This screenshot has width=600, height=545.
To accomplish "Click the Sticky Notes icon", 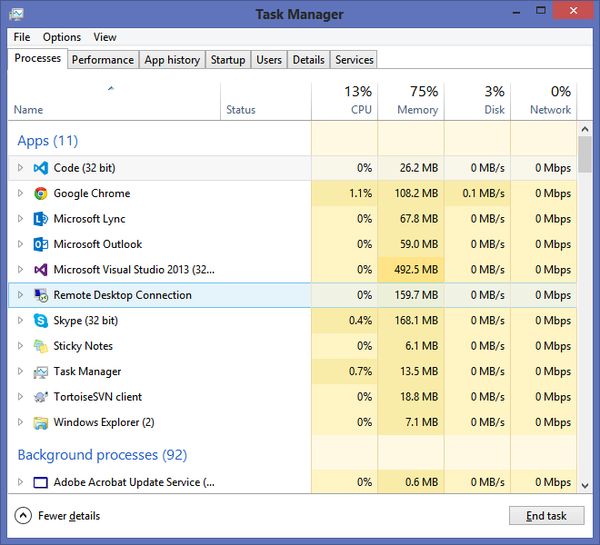I will pos(41,346).
